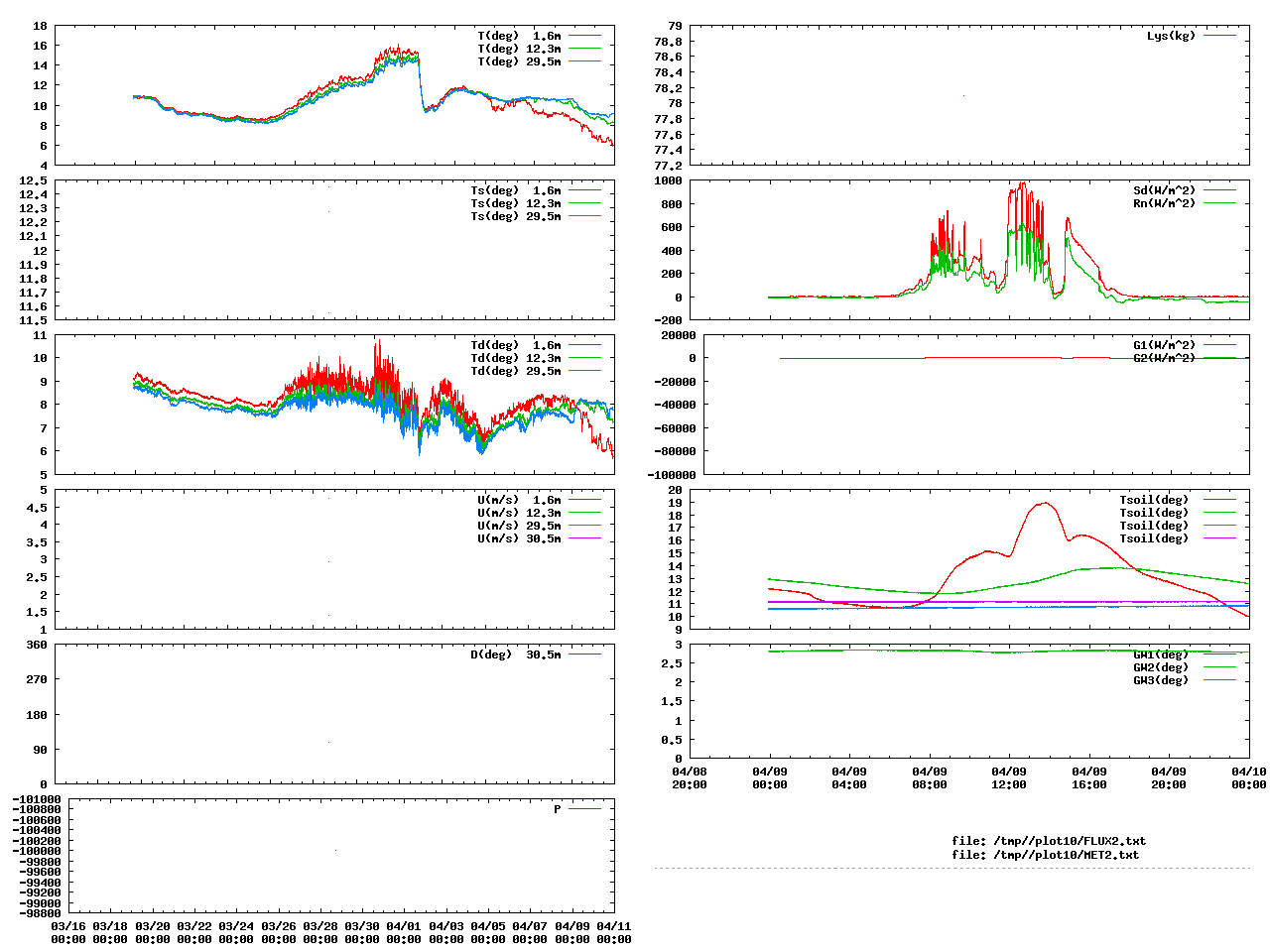1270x952 pixels.
Task: Click the red line sample beside Lys(kg)
Action: pos(1220,36)
